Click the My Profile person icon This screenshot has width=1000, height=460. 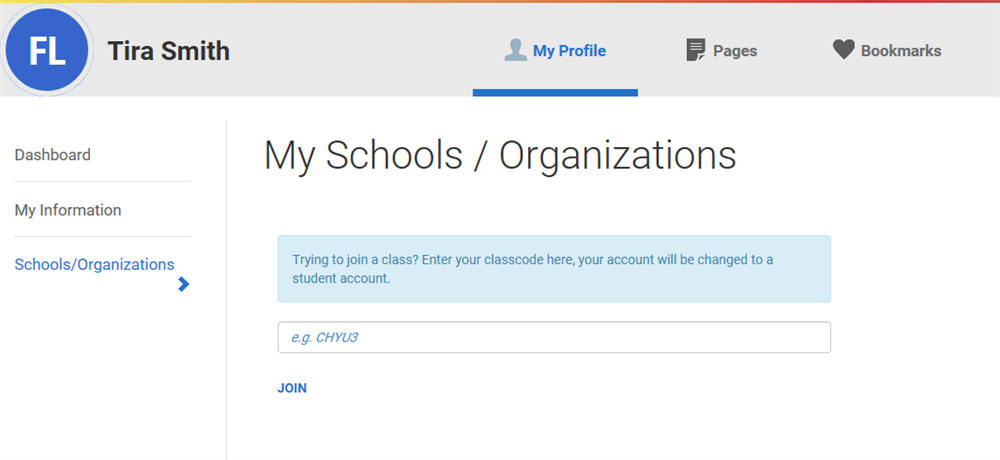(x=515, y=50)
